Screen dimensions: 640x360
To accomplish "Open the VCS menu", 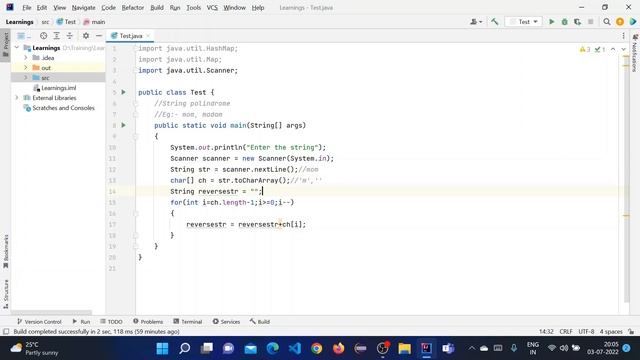I will click(212, 8).
